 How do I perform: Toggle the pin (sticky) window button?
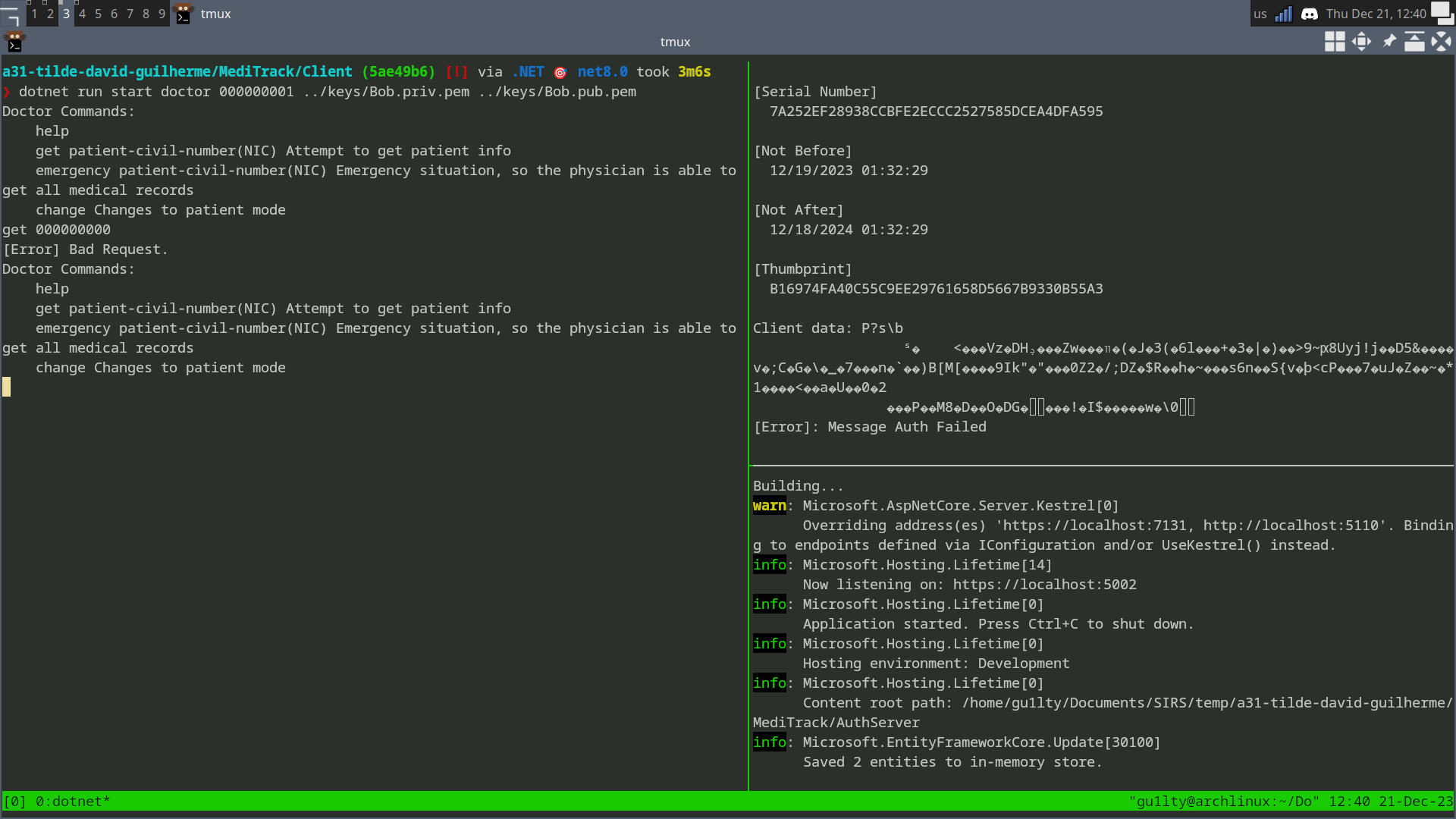coord(1389,42)
